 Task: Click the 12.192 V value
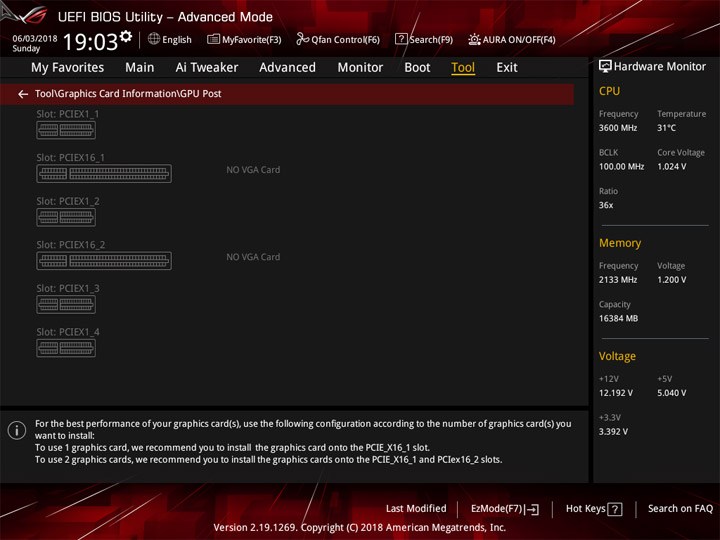point(616,393)
